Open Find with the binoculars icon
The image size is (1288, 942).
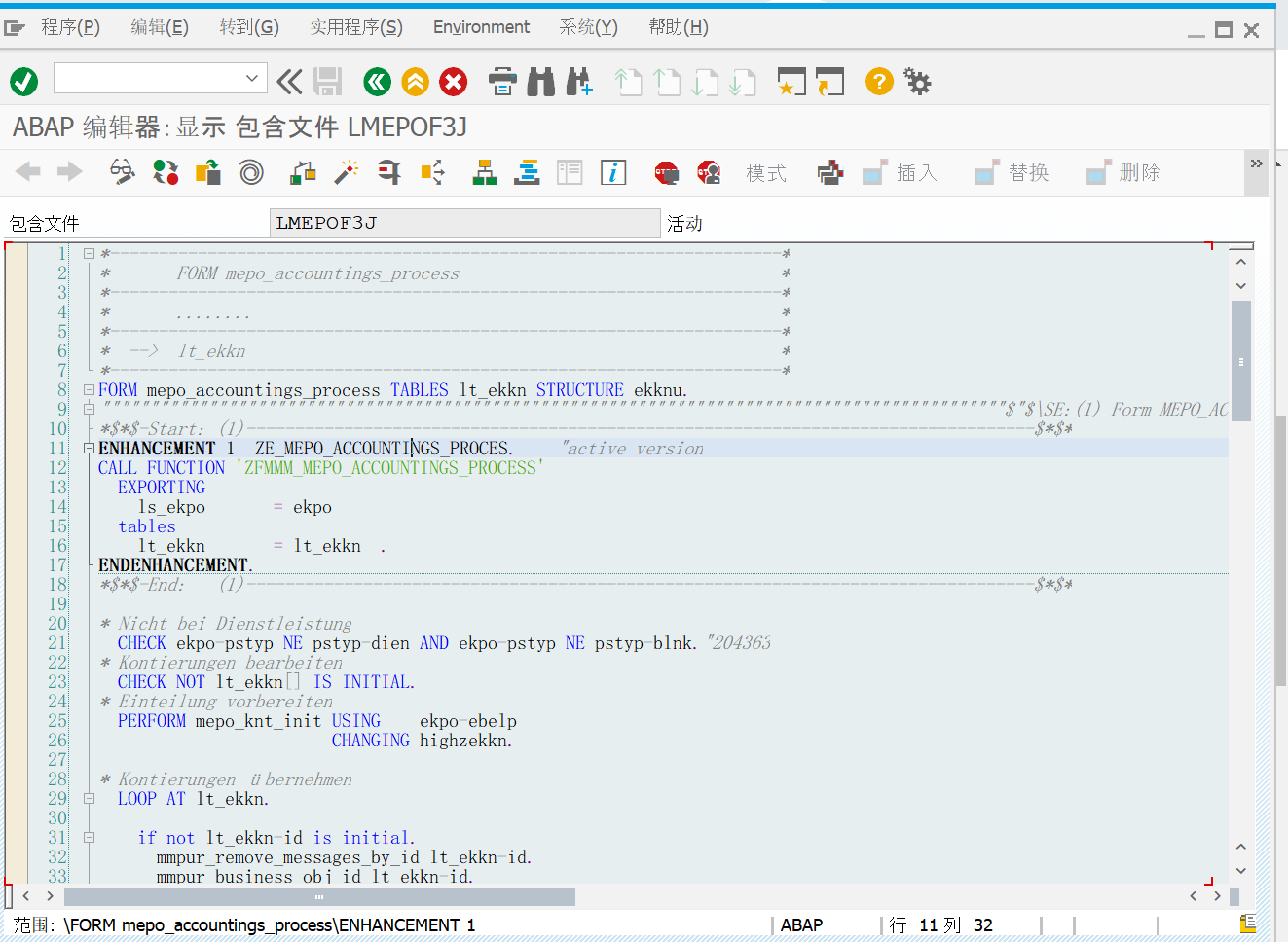point(540,82)
